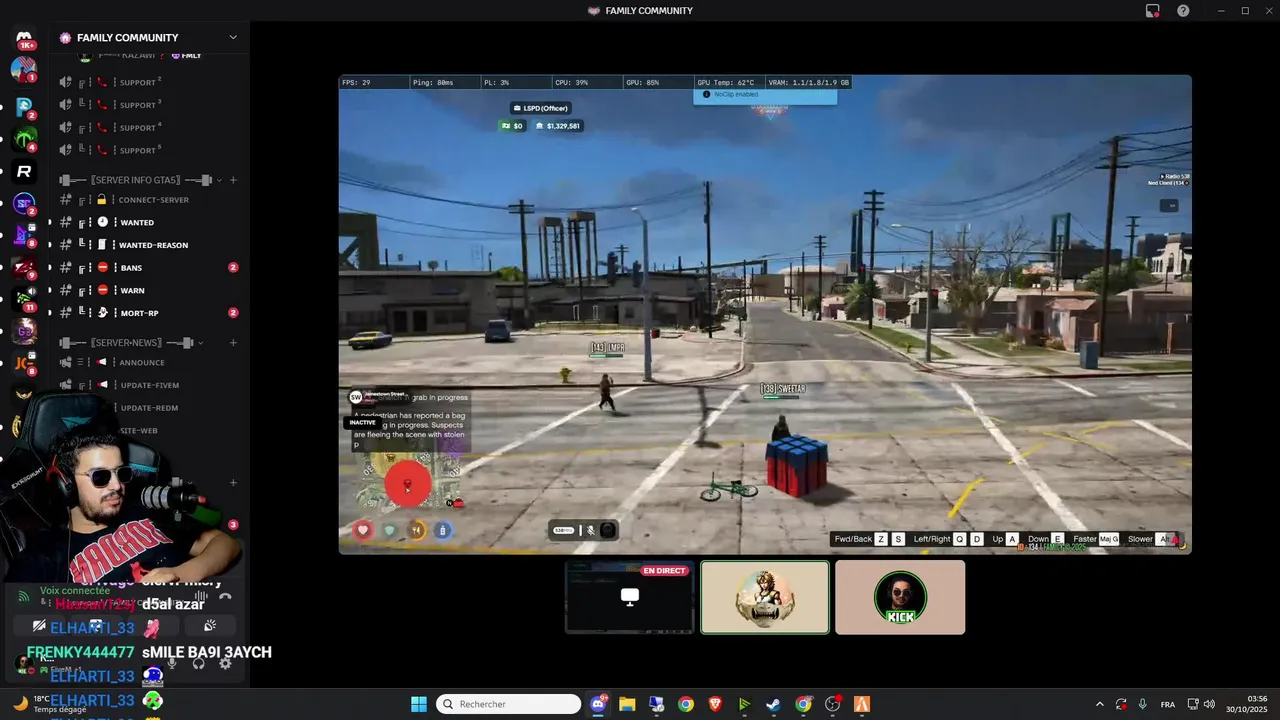Join the SUPPORT 5 voice channel
1280x720 pixels.
148,150
